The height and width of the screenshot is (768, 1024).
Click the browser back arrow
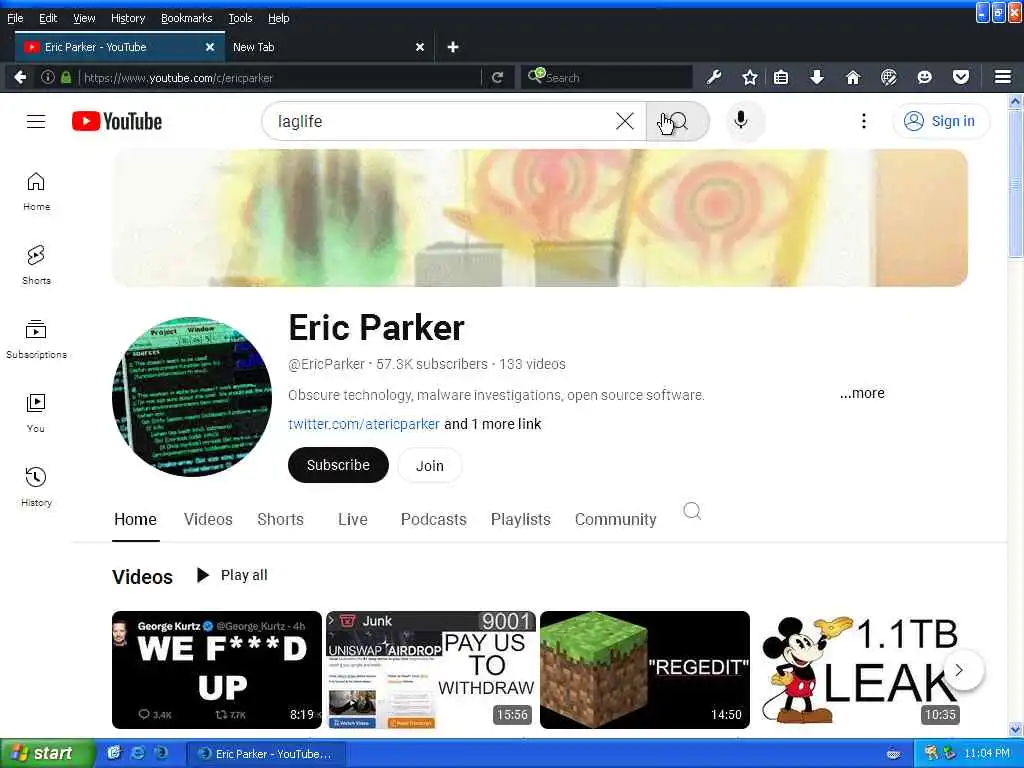(20, 77)
